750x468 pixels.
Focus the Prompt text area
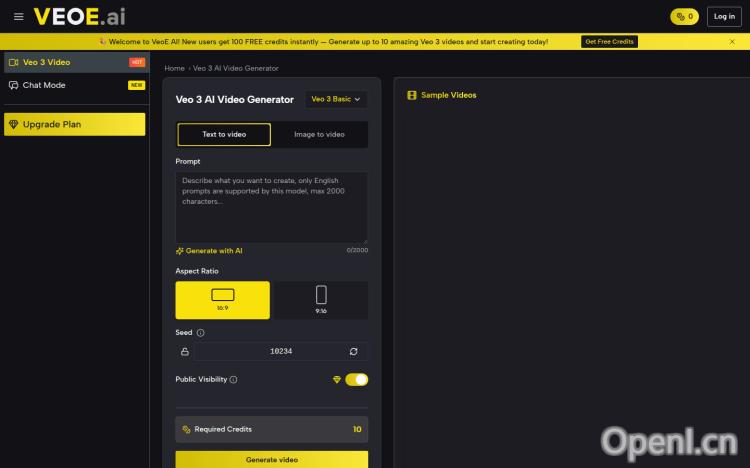[x=272, y=207]
